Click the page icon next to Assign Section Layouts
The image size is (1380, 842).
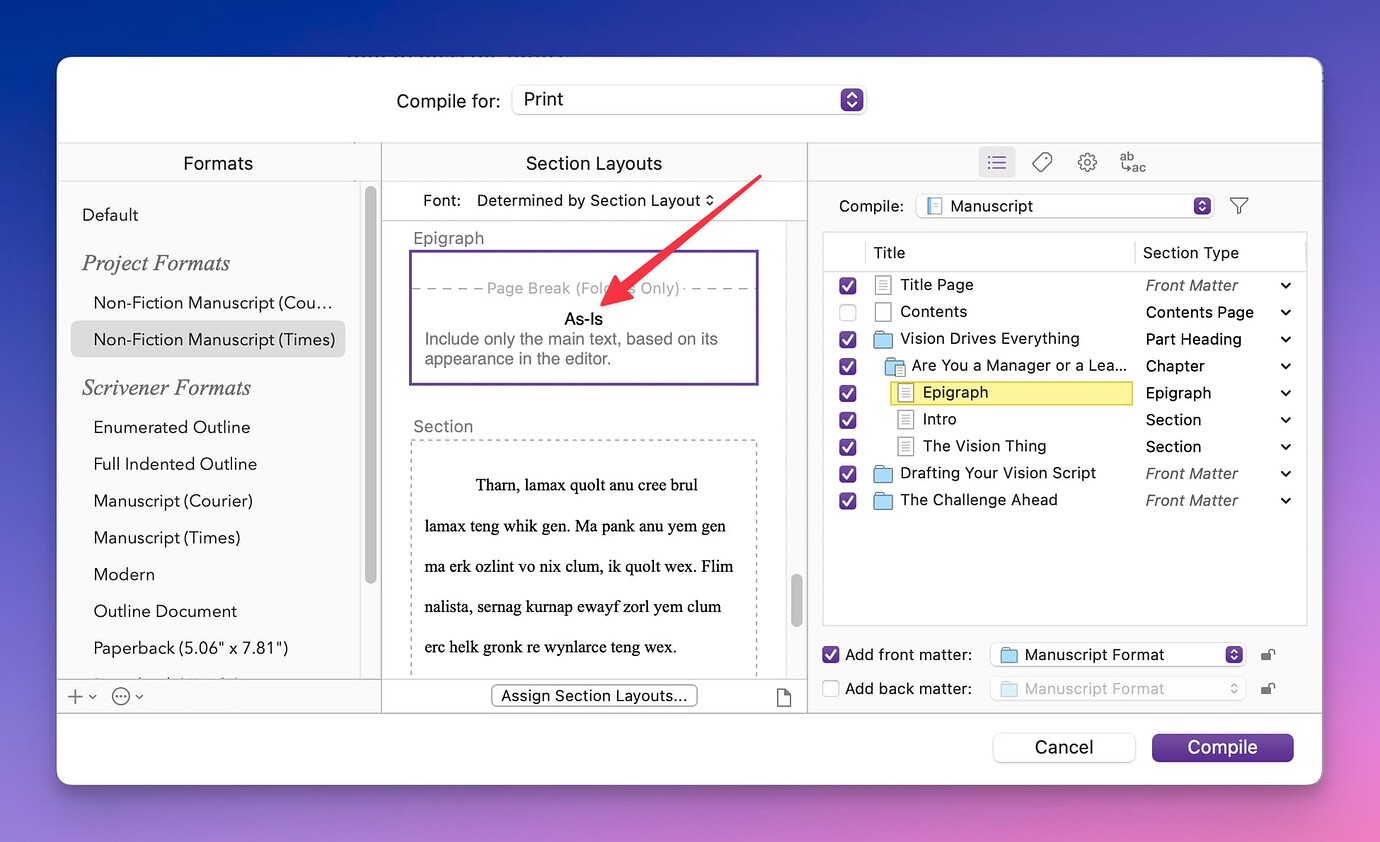point(785,695)
